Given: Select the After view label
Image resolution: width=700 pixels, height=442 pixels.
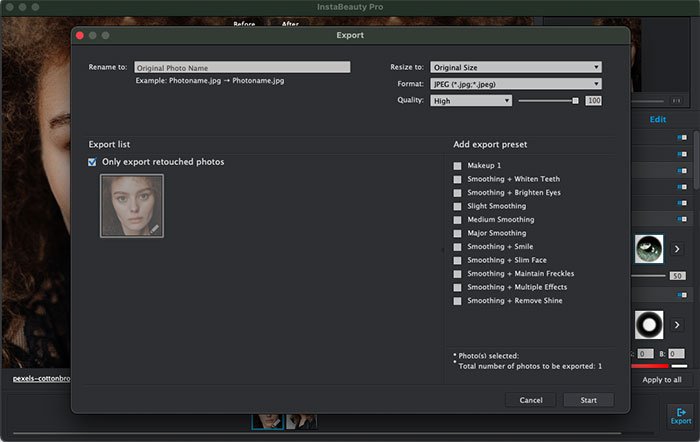Looking at the screenshot, I should 290,24.
